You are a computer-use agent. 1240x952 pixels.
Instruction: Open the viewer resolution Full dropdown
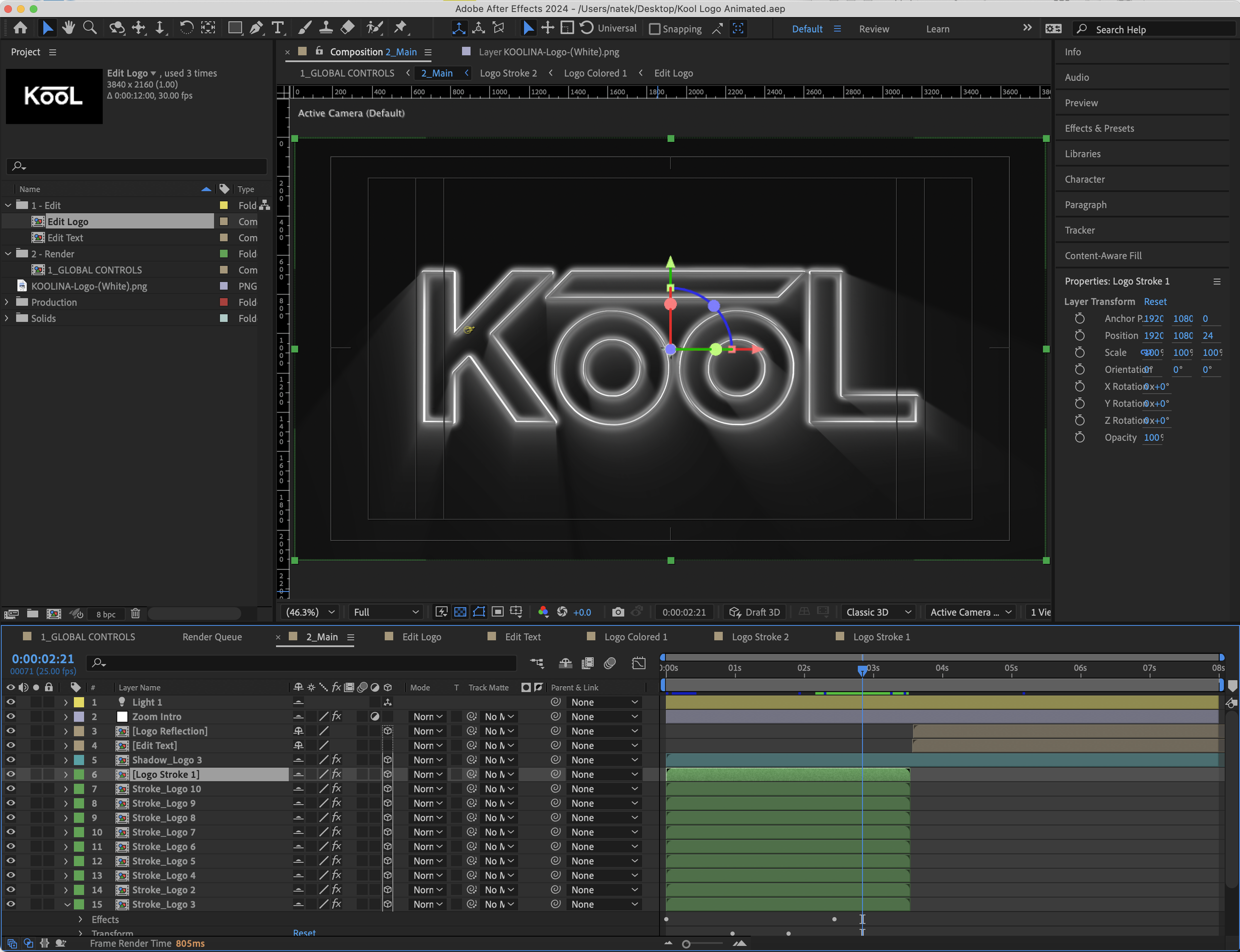point(385,612)
